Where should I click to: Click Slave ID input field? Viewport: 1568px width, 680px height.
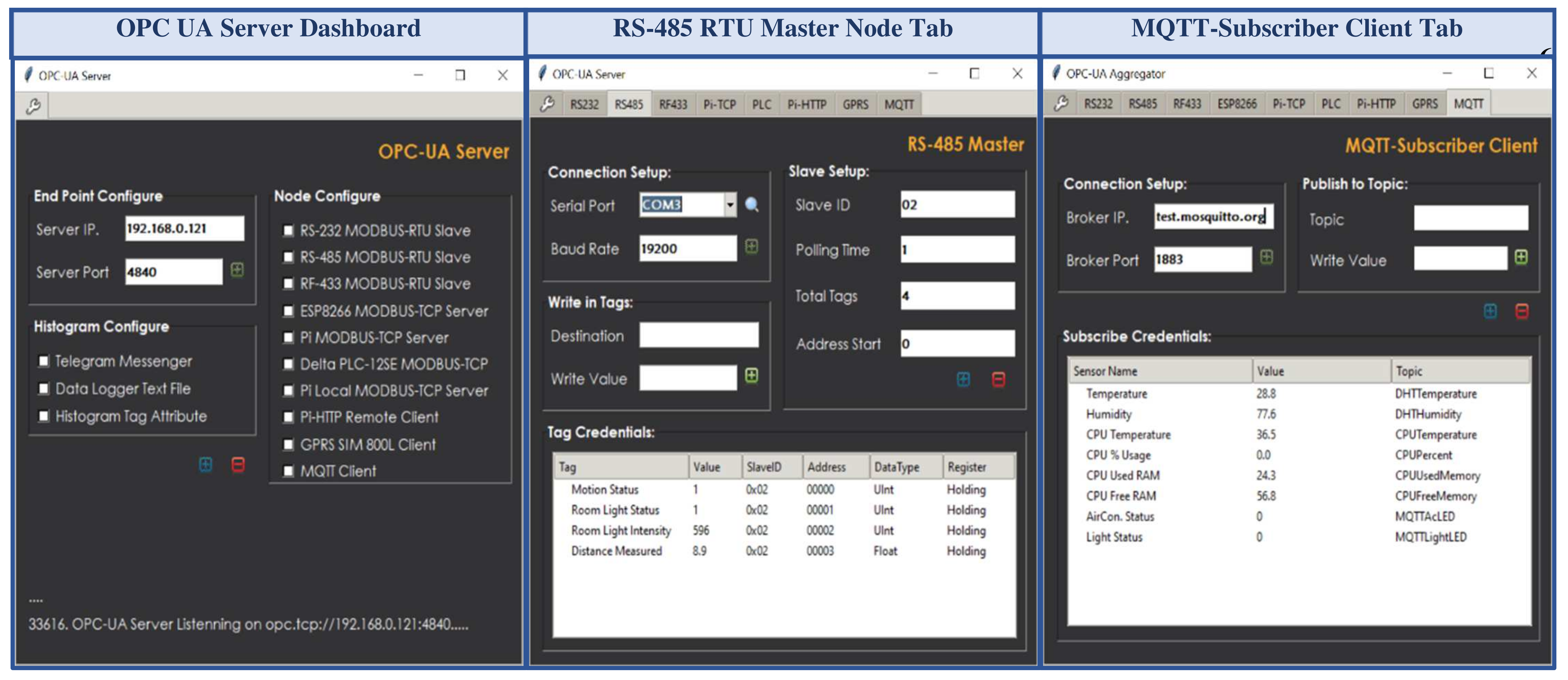point(957,204)
